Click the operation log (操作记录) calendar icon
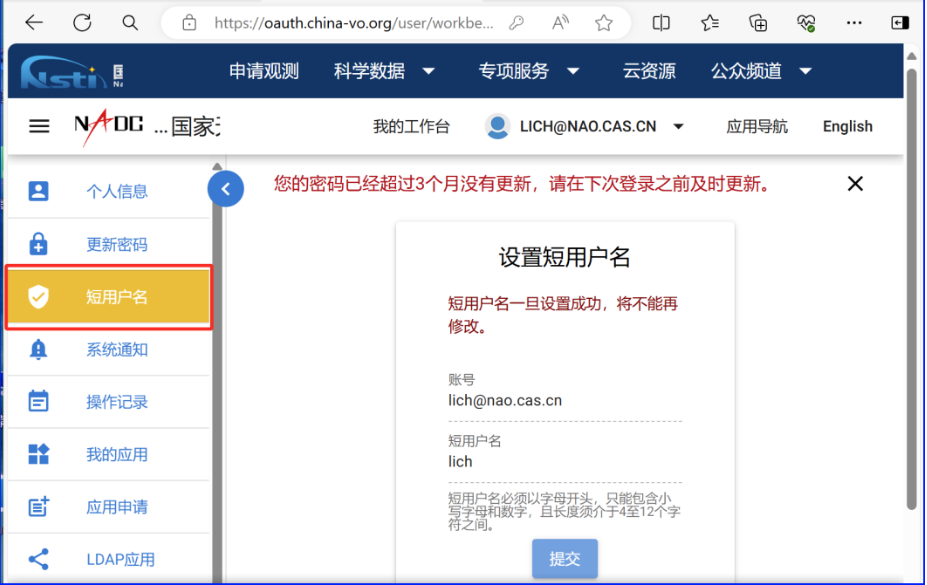This screenshot has width=927, height=585. tap(38, 402)
